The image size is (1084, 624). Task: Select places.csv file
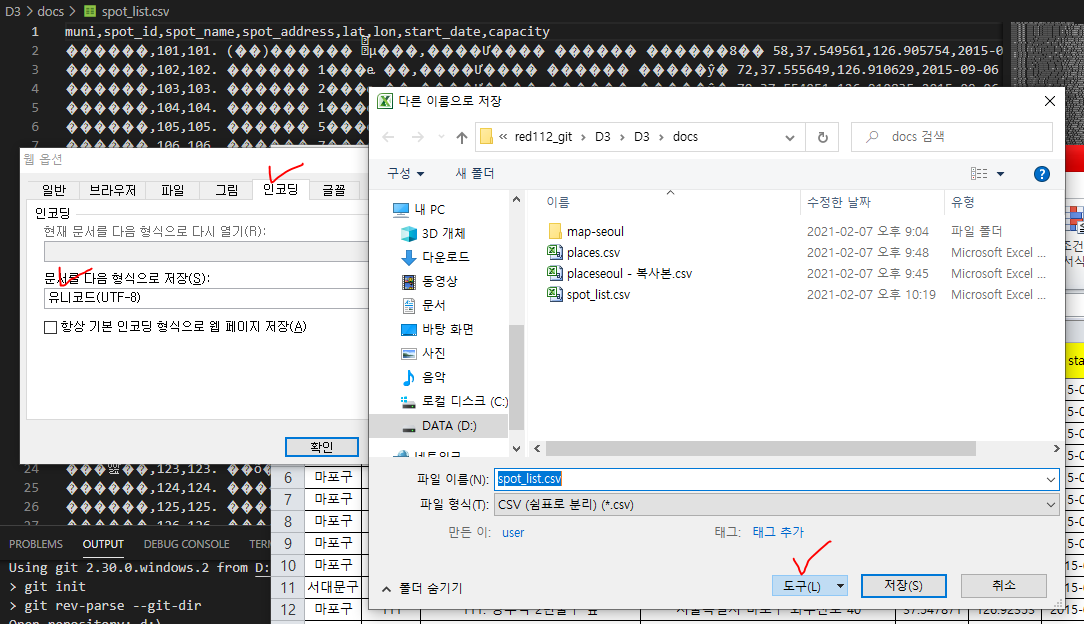(593, 252)
